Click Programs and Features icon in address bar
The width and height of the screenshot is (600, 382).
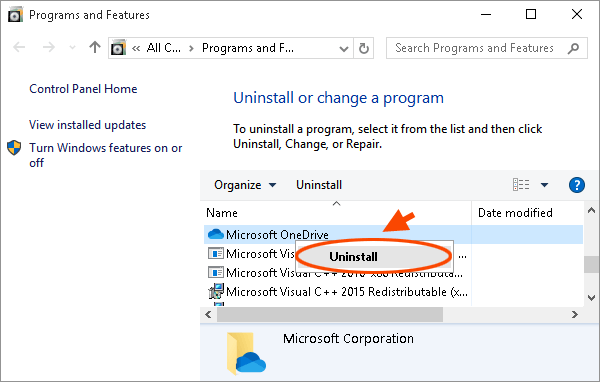[x=119, y=48]
